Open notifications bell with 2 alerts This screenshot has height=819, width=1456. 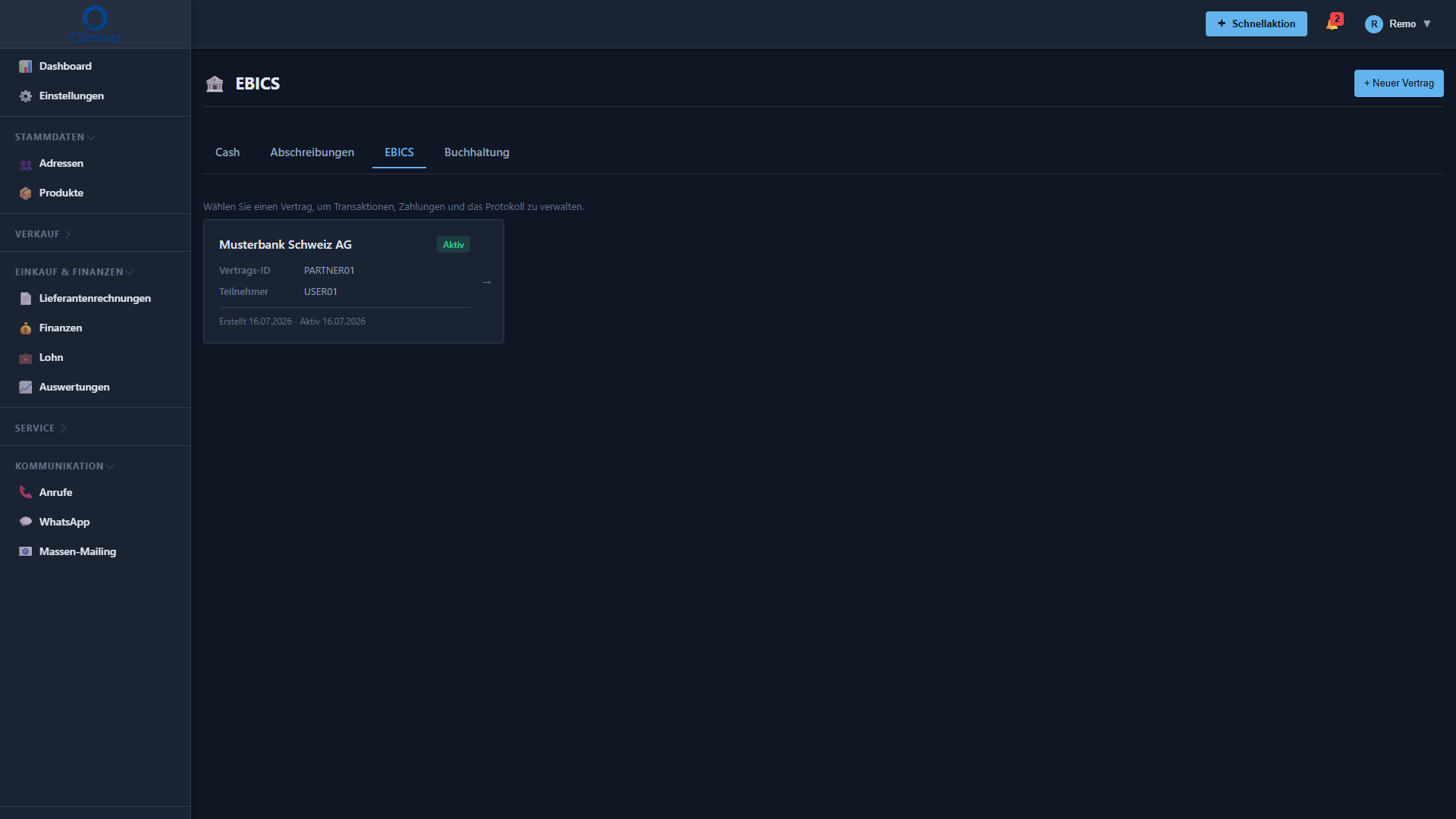[1333, 24]
